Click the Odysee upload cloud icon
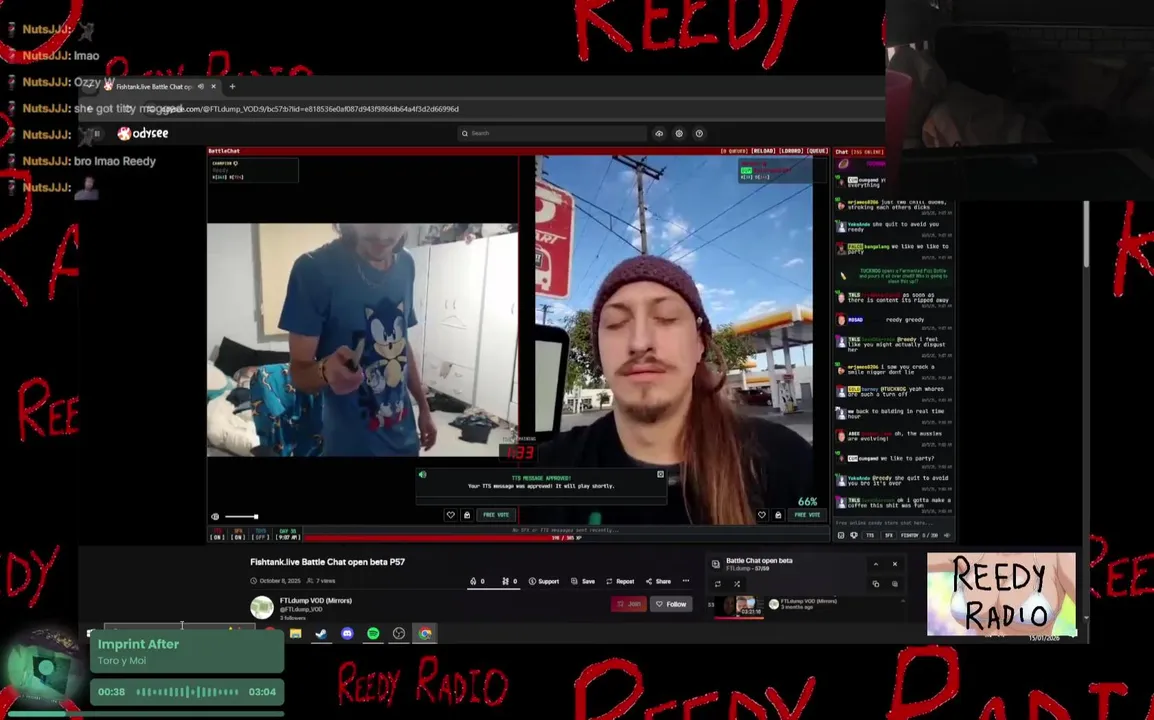This screenshot has width=1154, height=720. click(659, 133)
